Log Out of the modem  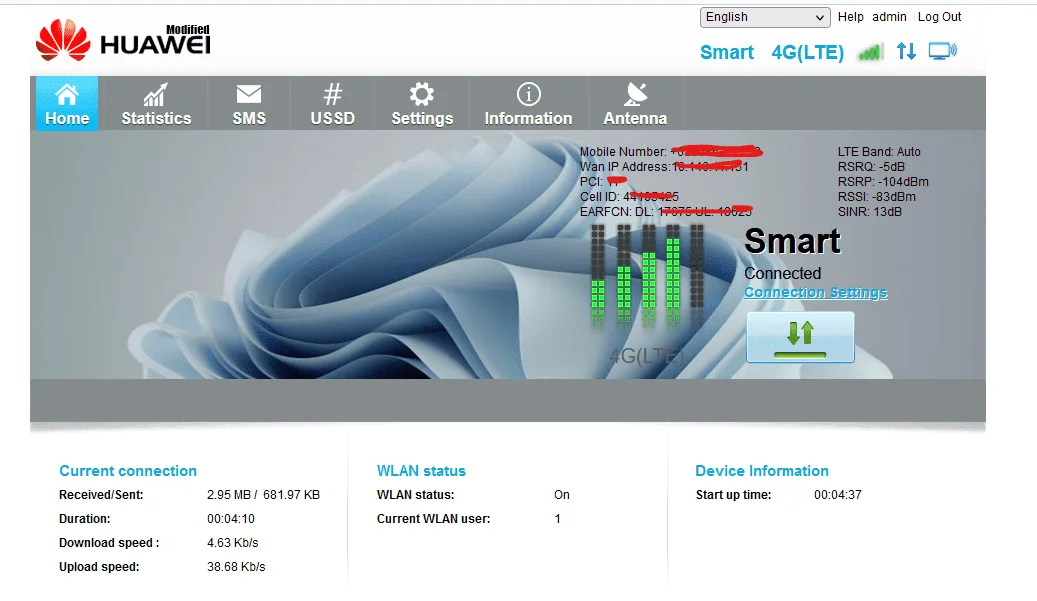939,17
